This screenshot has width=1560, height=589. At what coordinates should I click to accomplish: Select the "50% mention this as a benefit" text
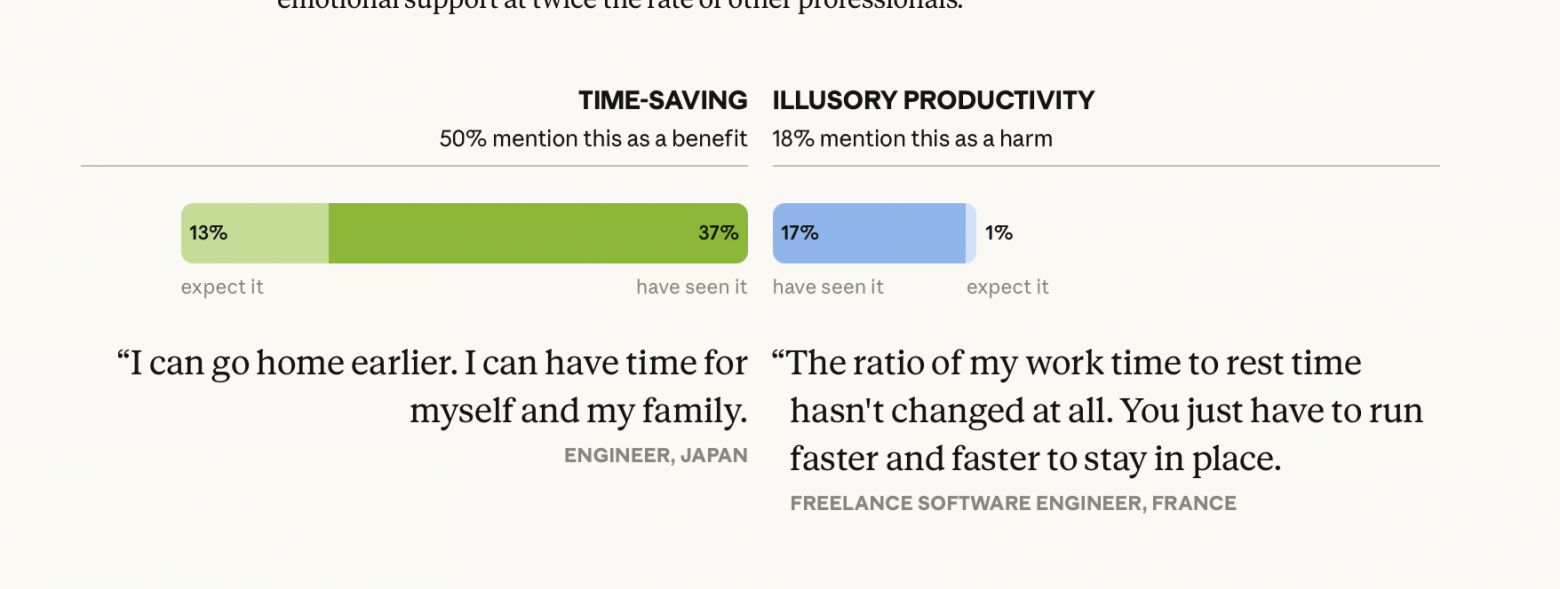point(593,139)
